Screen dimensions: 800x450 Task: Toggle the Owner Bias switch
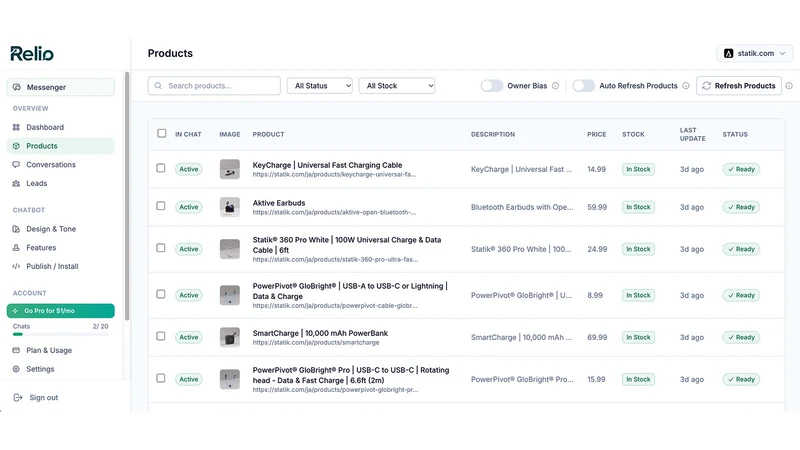tap(492, 86)
